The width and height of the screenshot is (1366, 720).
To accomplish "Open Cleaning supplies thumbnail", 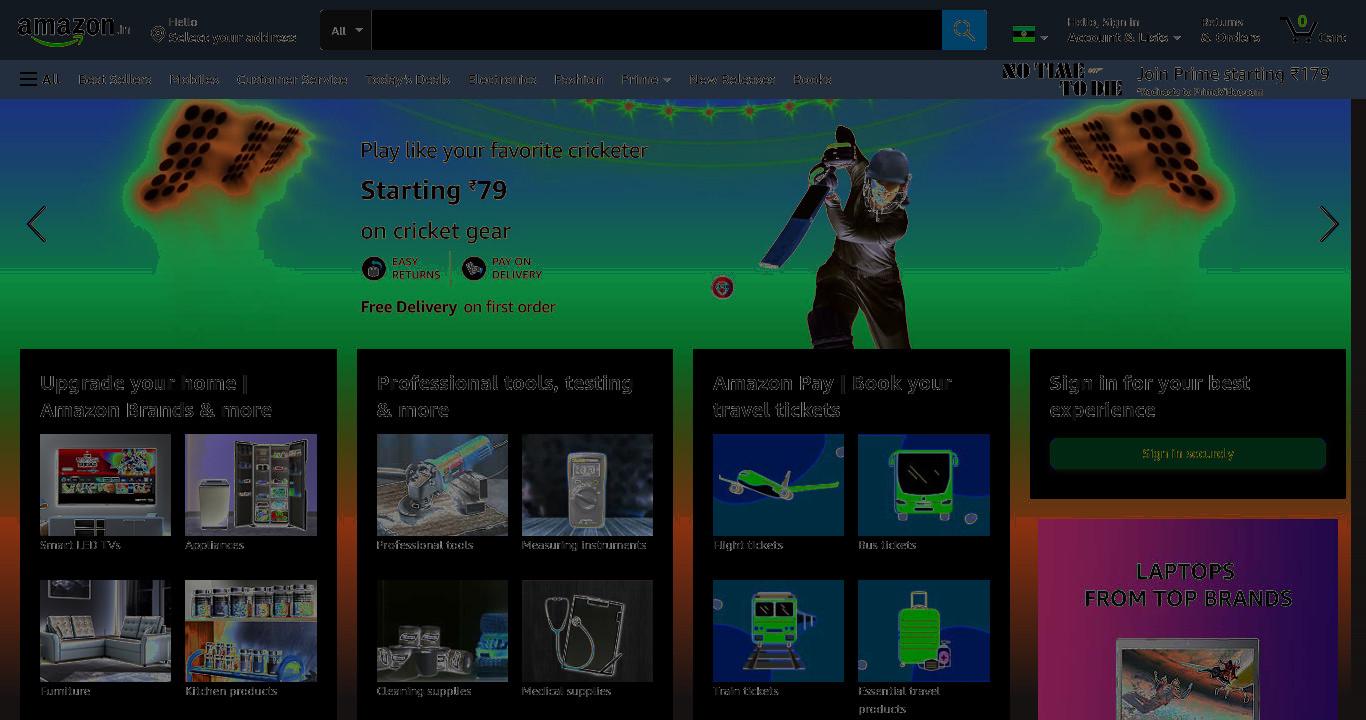I will pos(442,631).
